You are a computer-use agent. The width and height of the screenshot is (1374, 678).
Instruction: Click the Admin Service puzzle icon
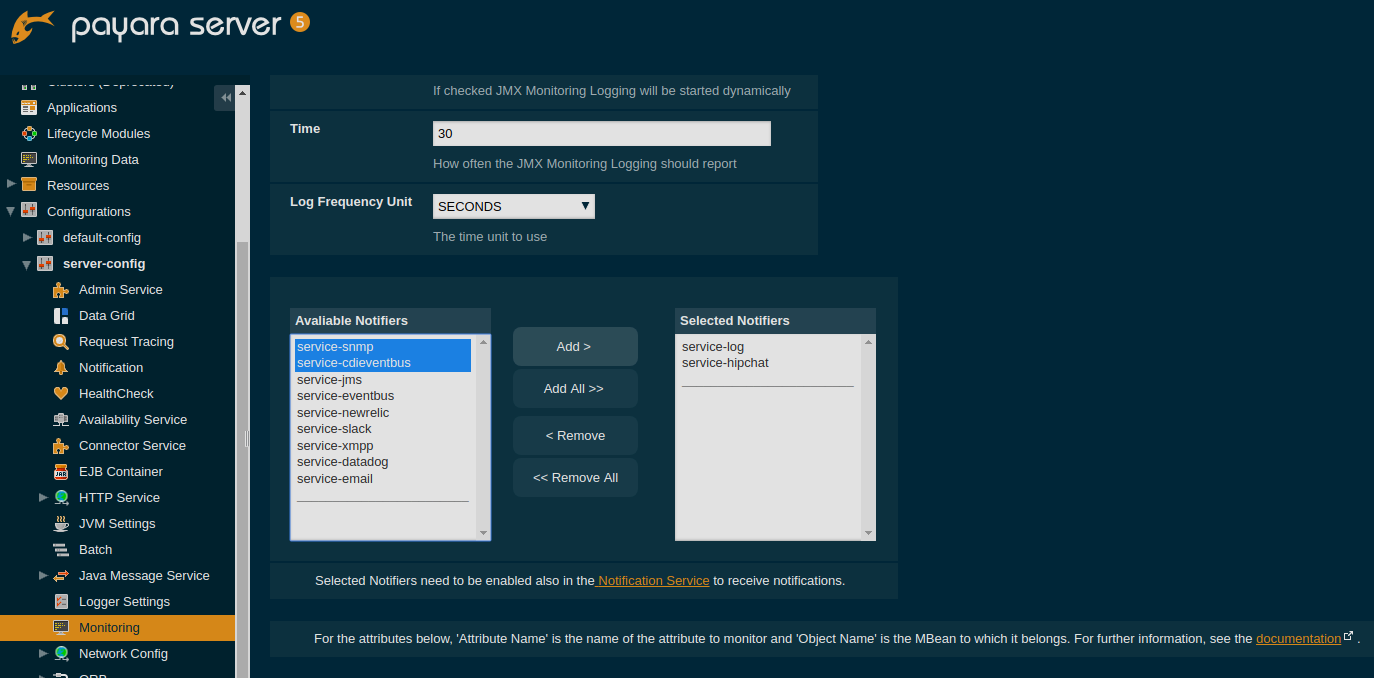(61, 290)
